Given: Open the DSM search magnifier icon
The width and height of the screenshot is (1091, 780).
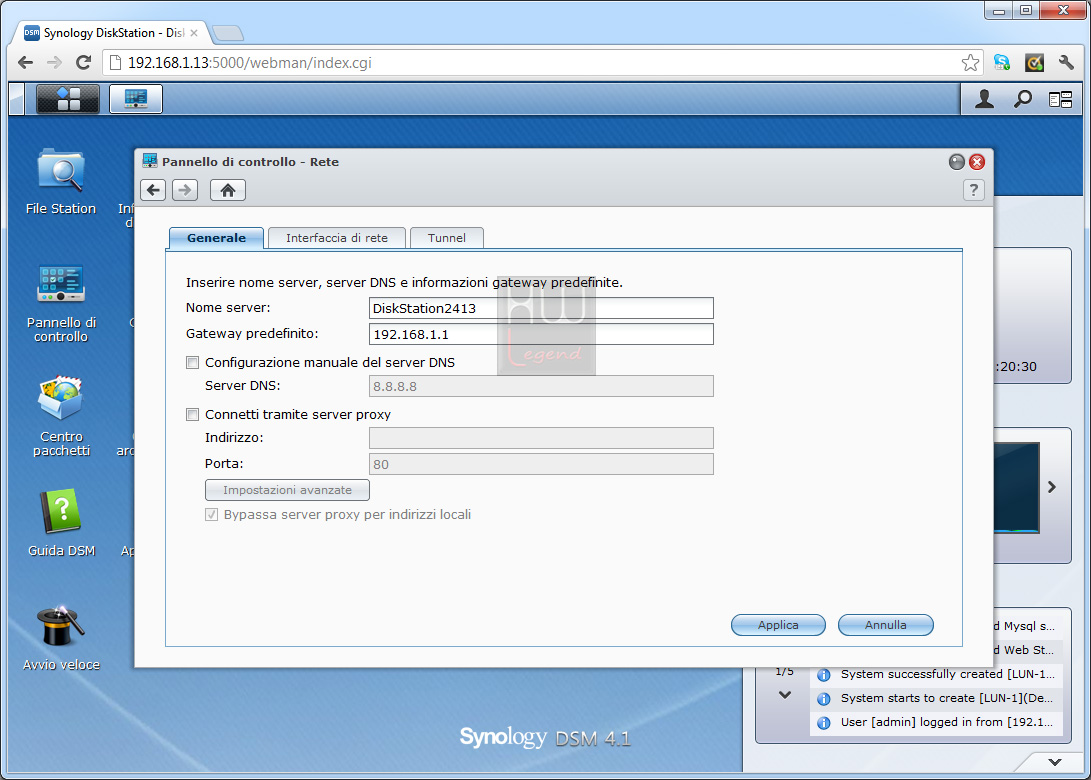Looking at the screenshot, I should click(1022, 100).
